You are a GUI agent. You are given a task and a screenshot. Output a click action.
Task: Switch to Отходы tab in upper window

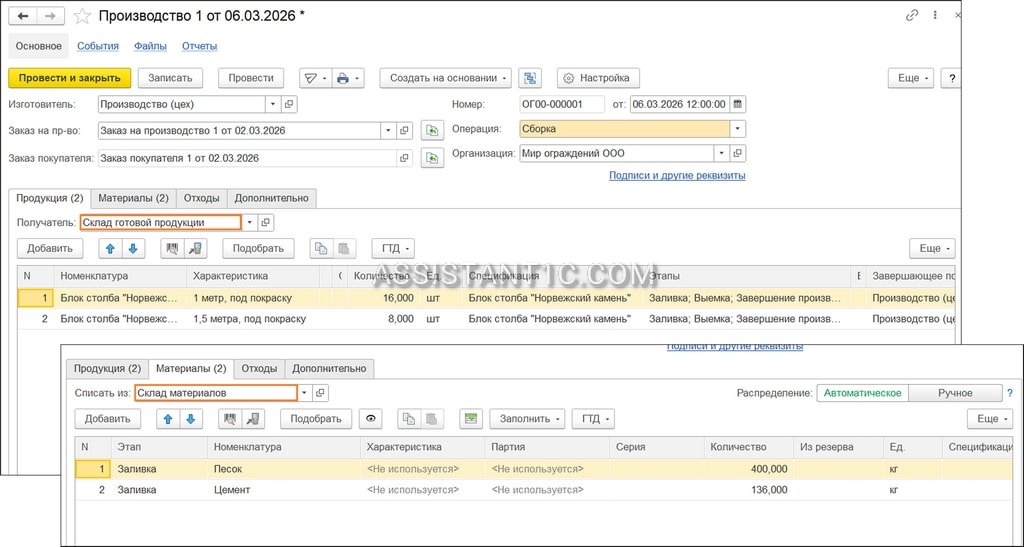(202, 198)
